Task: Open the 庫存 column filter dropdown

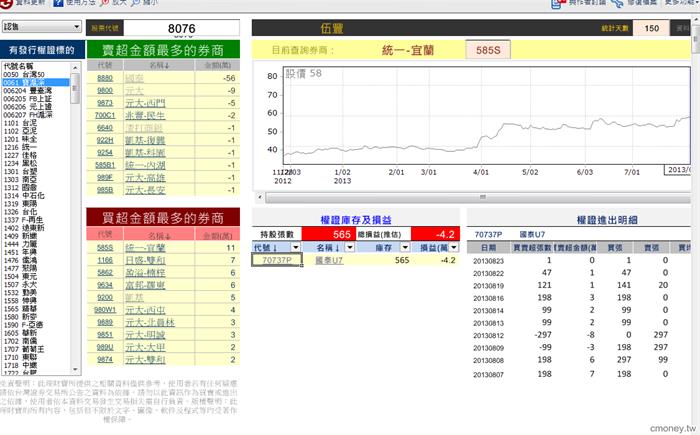Action: coord(405,247)
